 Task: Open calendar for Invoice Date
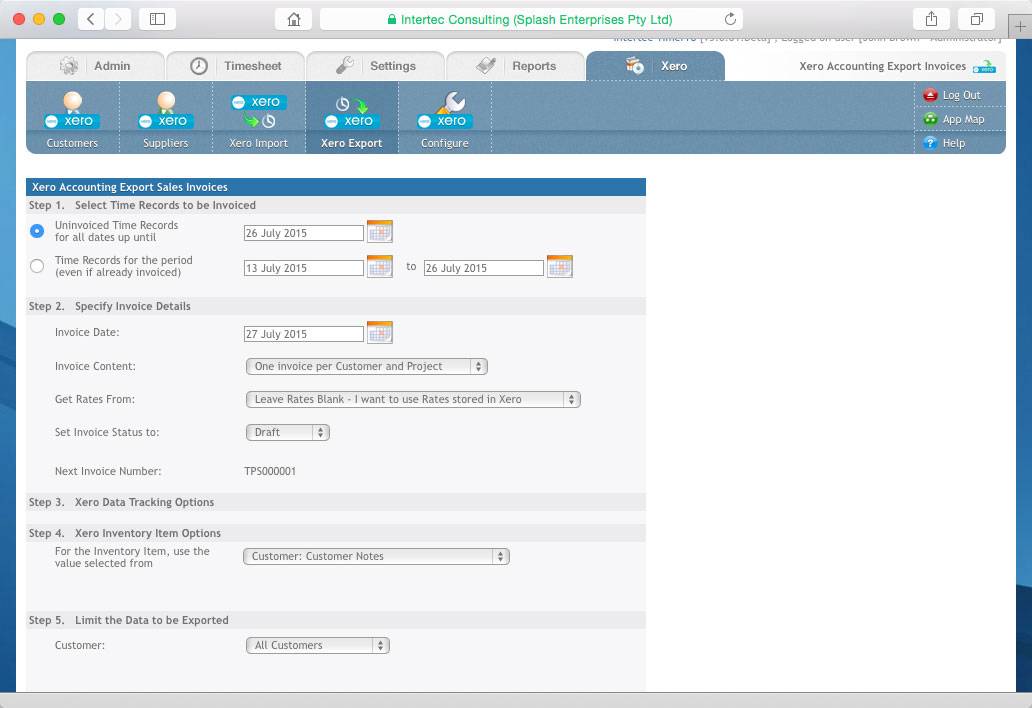point(380,332)
